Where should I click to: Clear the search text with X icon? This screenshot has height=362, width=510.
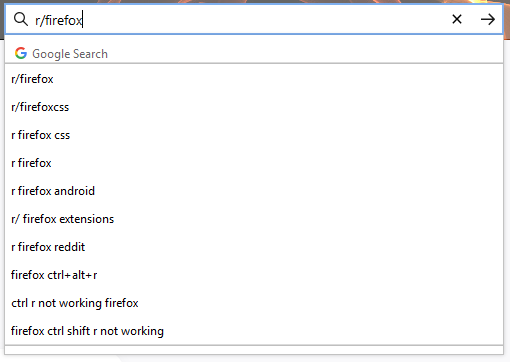tap(457, 19)
